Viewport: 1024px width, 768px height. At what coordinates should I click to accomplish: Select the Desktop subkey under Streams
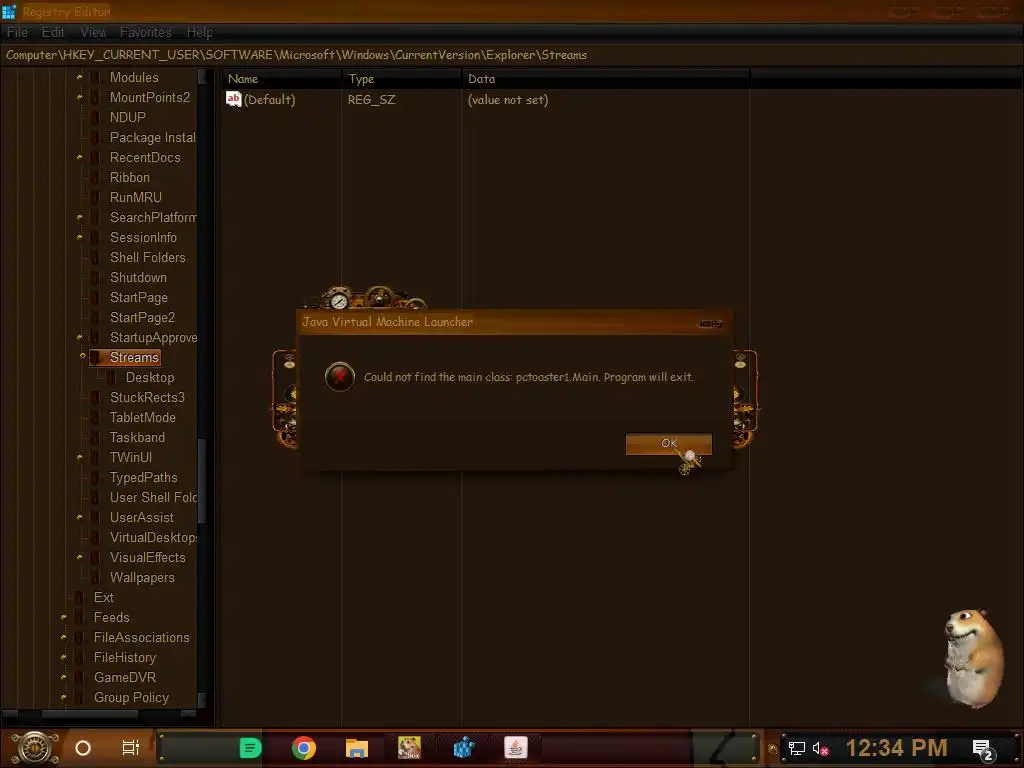point(150,377)
